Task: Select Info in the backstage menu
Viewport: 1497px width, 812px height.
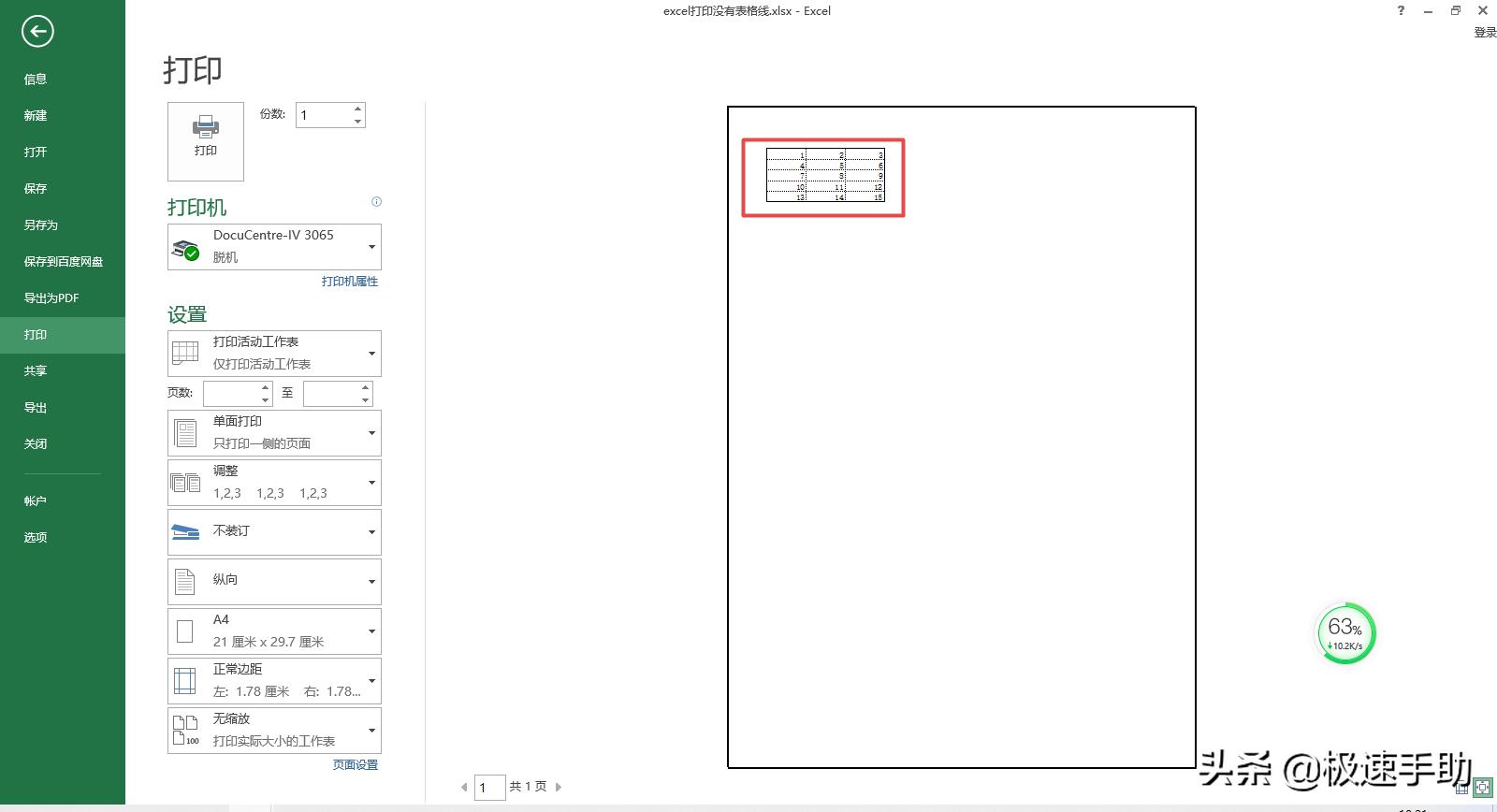Action: [63, 80]
